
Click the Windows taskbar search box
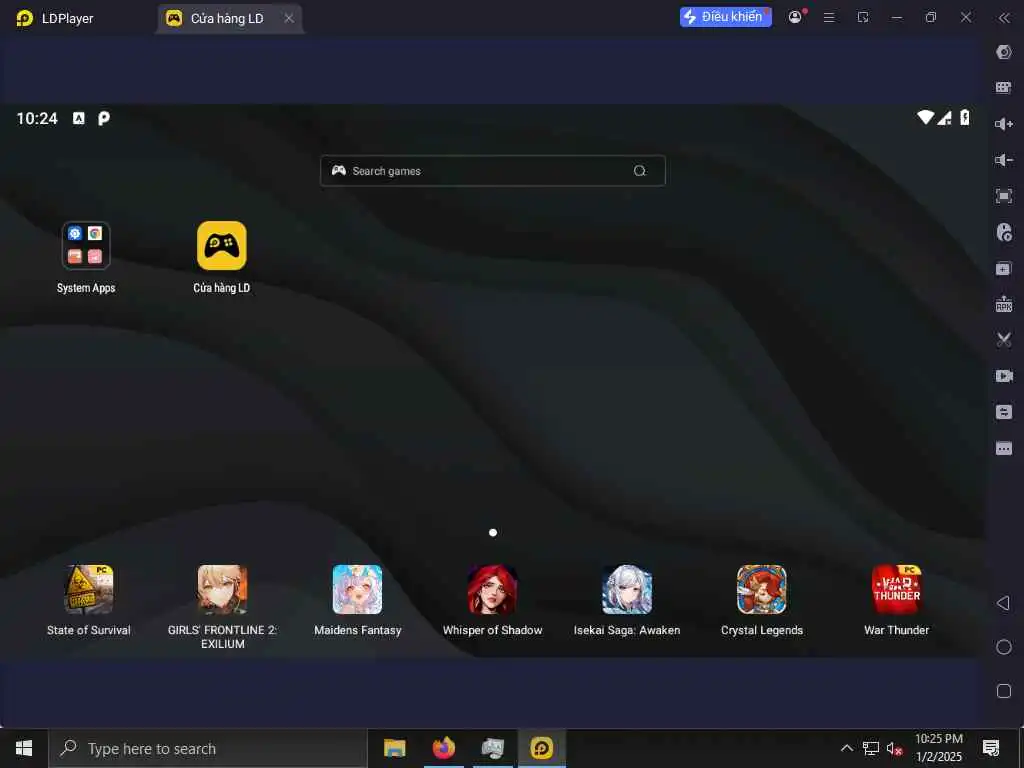[x=208, y=748]
